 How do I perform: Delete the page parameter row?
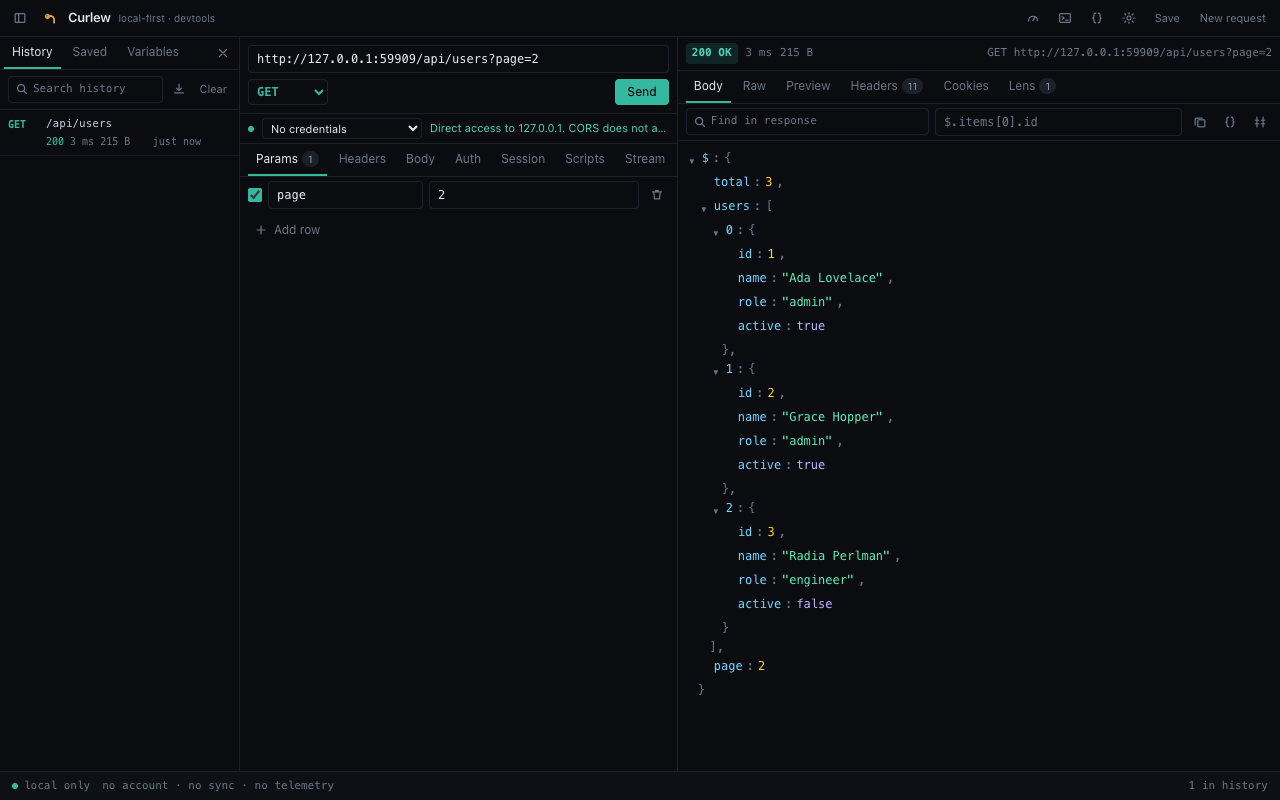point(657,195)
